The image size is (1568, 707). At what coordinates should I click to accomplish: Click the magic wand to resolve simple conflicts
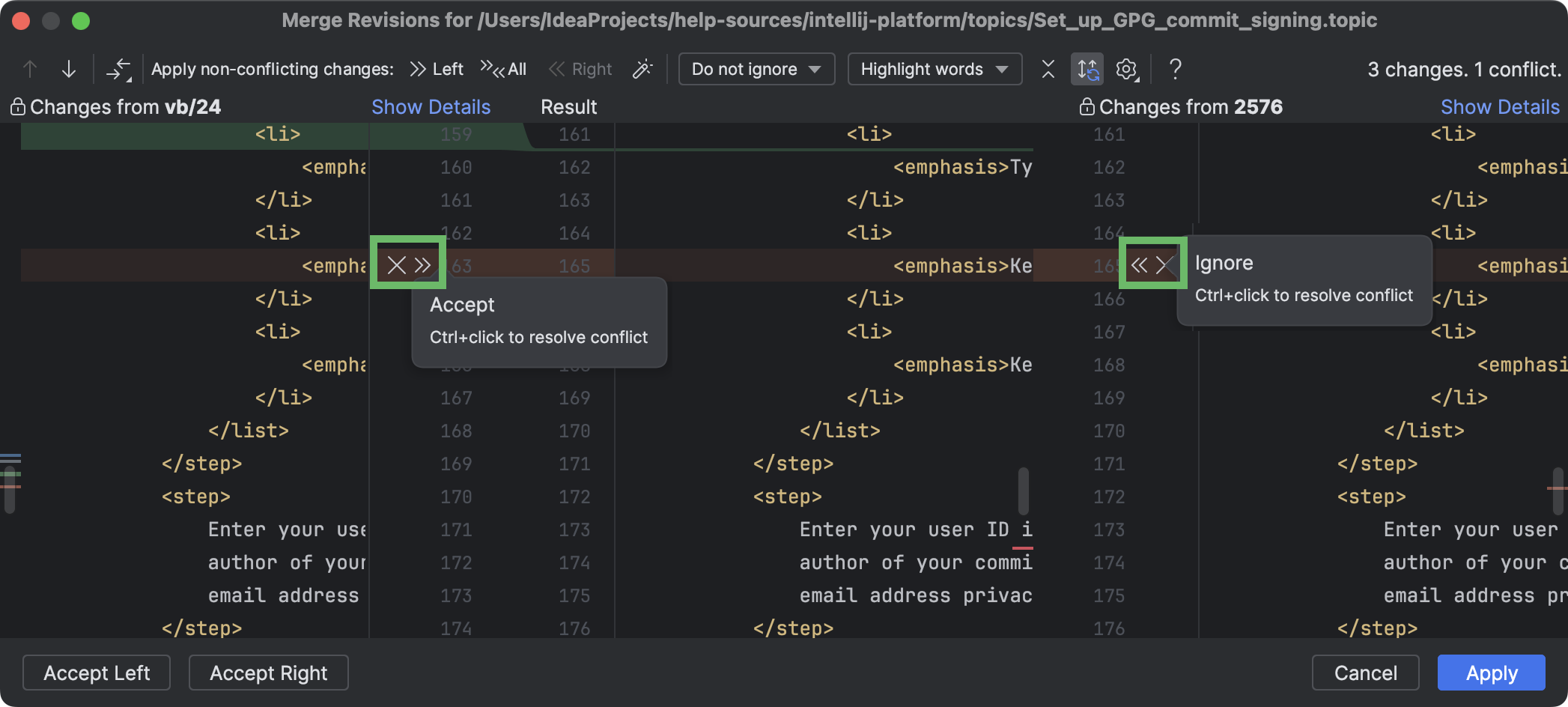[x=642, y=69]
